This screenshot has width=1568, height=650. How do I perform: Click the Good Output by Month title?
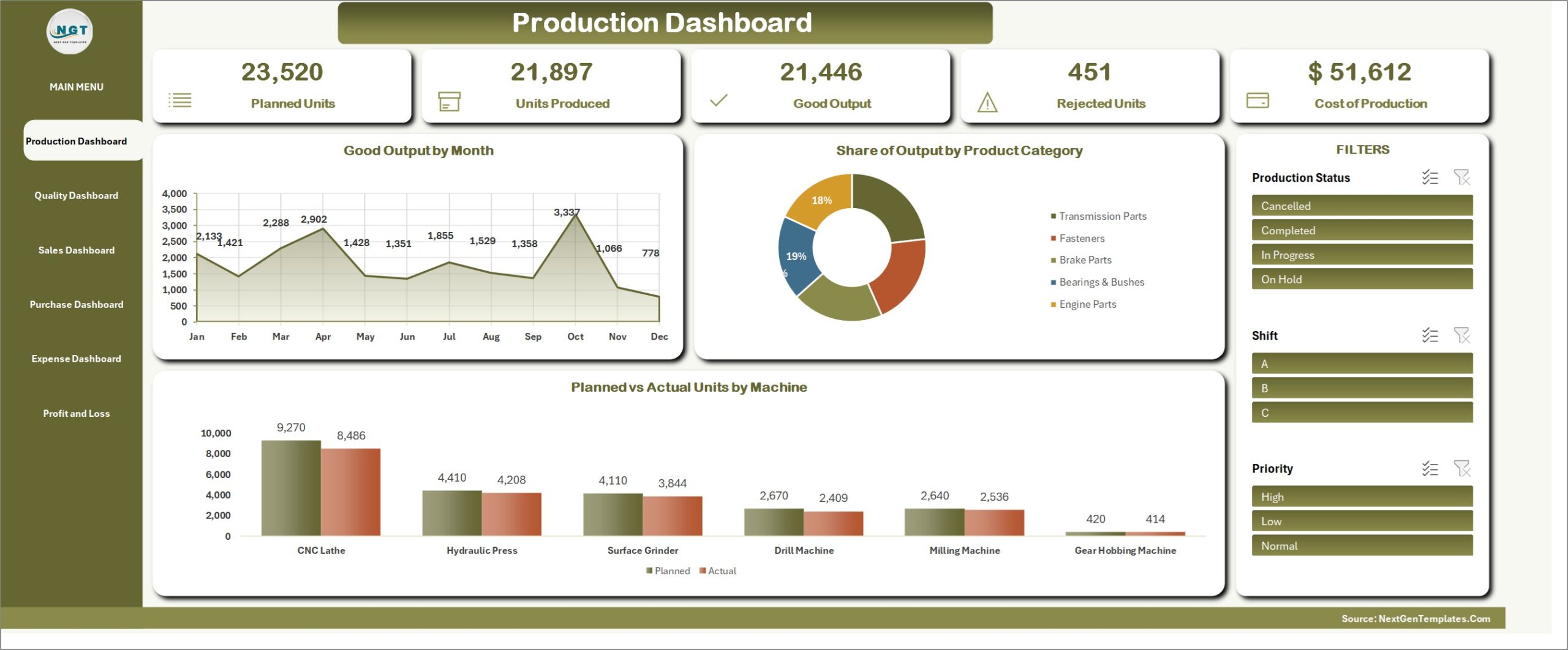pos(418,151)
